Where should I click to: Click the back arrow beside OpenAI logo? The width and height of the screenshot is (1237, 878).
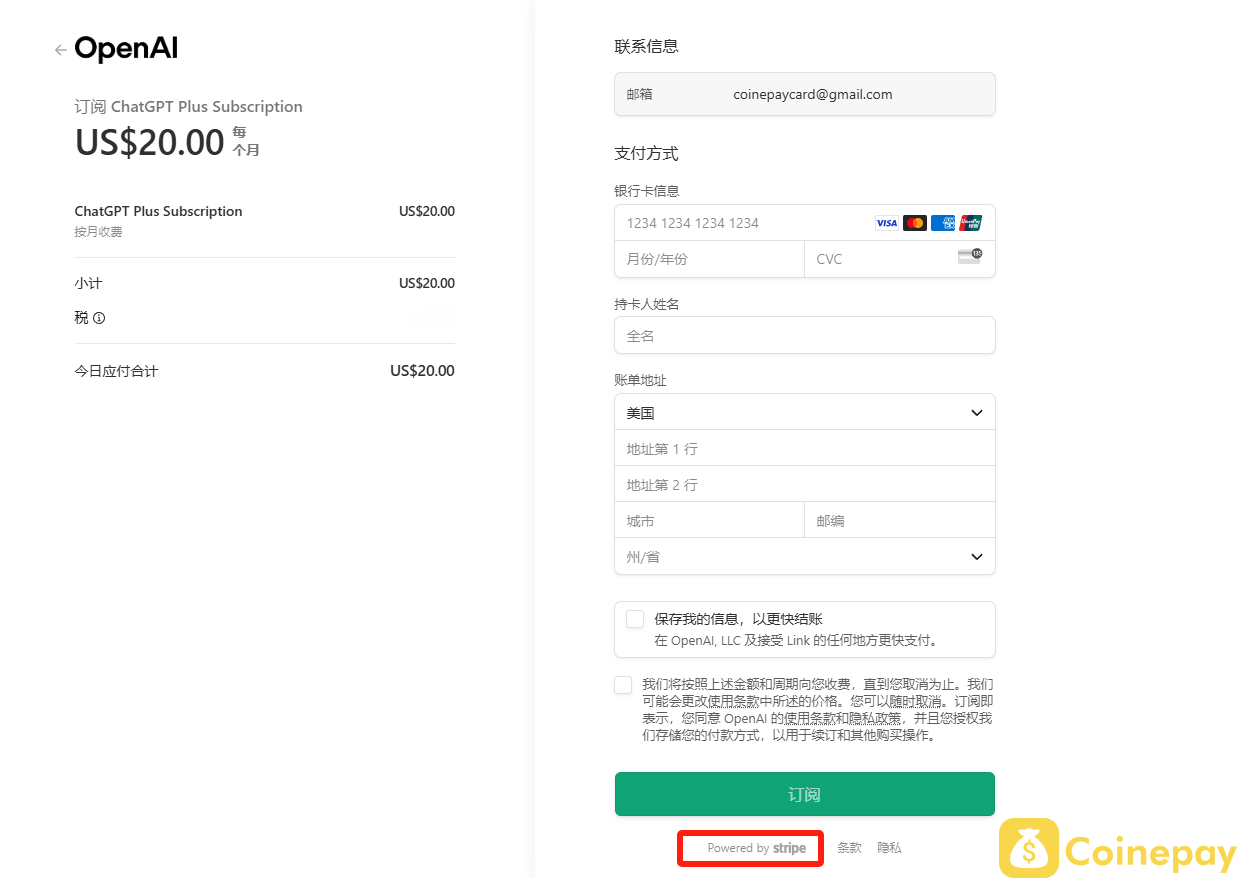61,50
